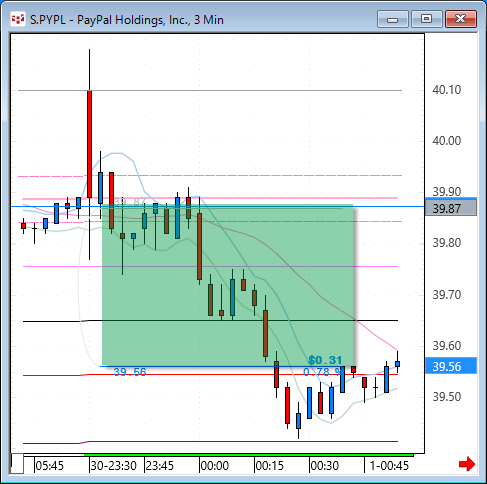Click the 39.50 price axis label

tap(446, 397)
